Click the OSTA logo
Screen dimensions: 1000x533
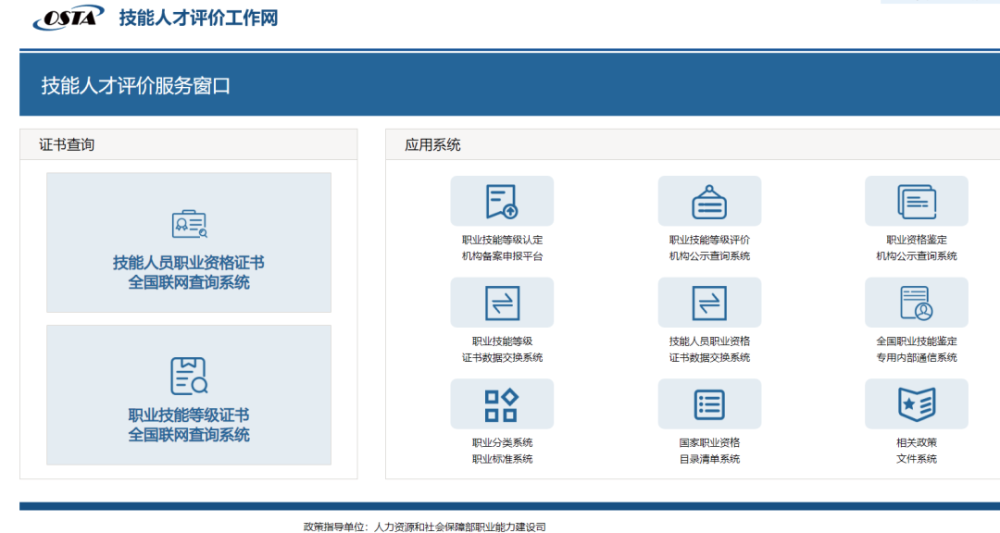point(67,18)
